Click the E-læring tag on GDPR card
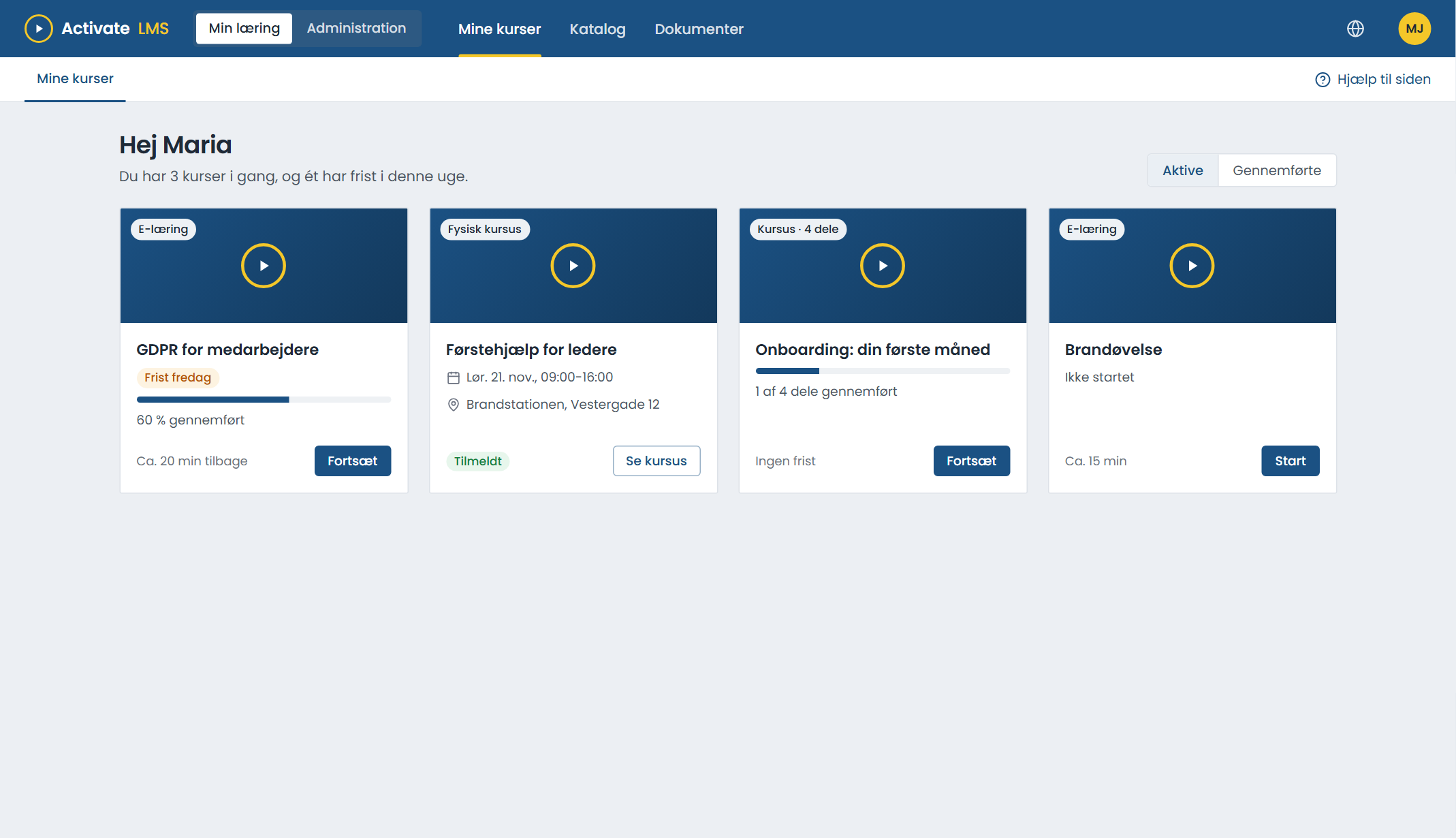 pos(163,230)
